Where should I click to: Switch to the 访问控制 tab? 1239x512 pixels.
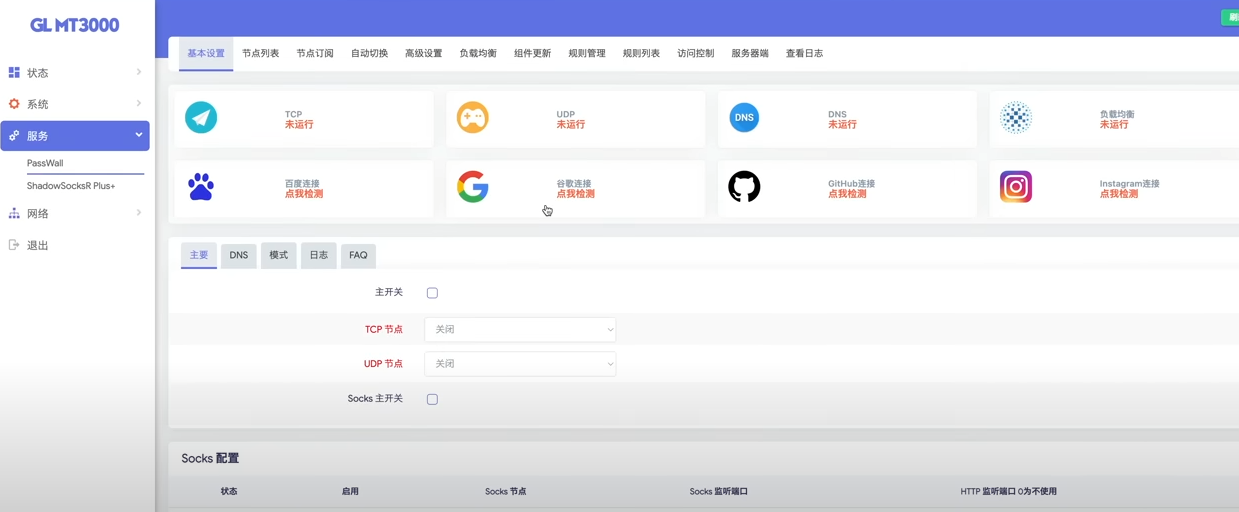pos(695,54)
